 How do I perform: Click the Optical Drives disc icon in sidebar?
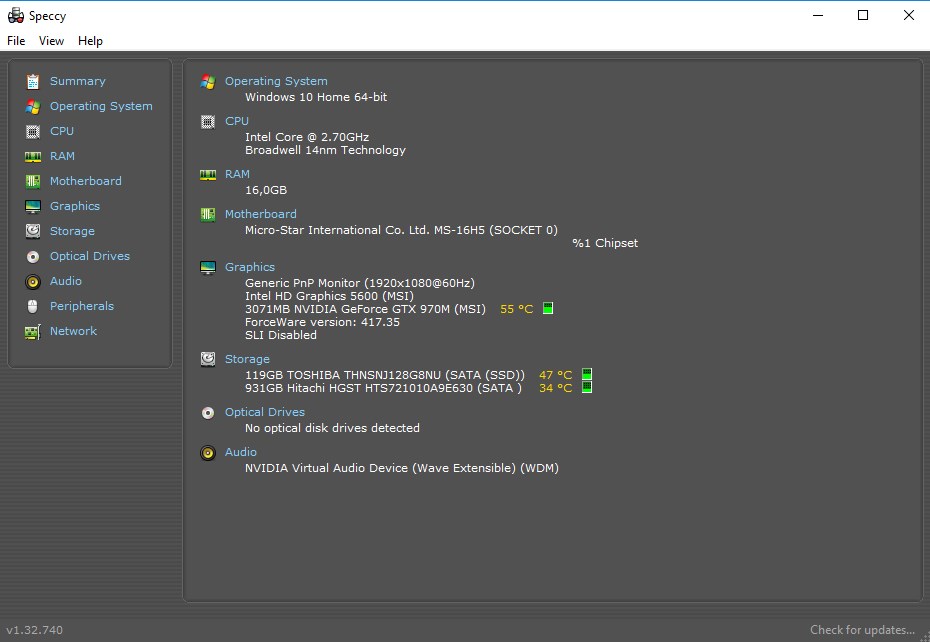tap(33, 256)
